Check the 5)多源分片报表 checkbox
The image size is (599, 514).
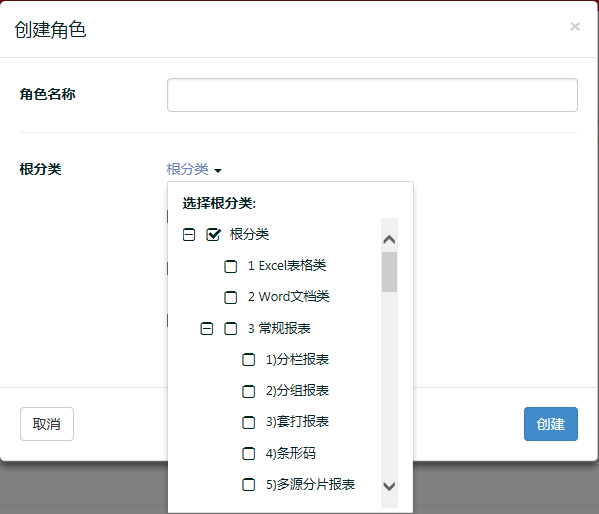coord(249,485)
